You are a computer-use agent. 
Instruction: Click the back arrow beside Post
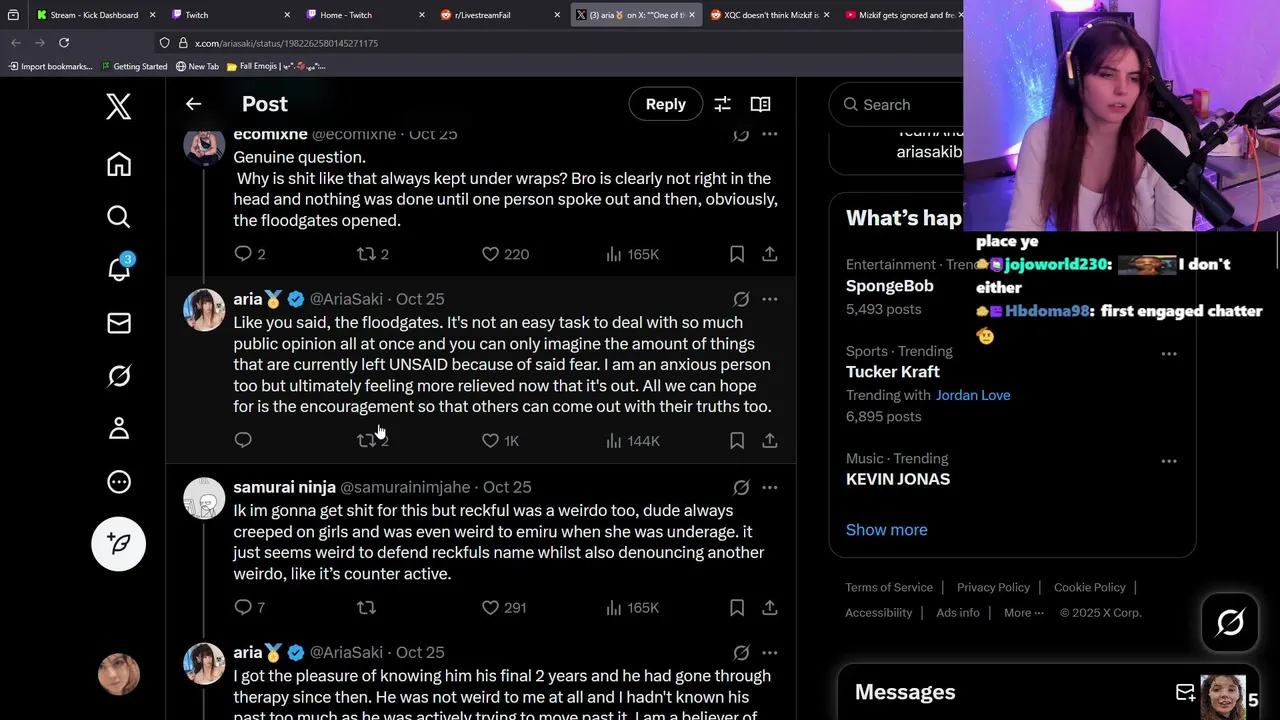pyautogui.click(x=194, y=104)
